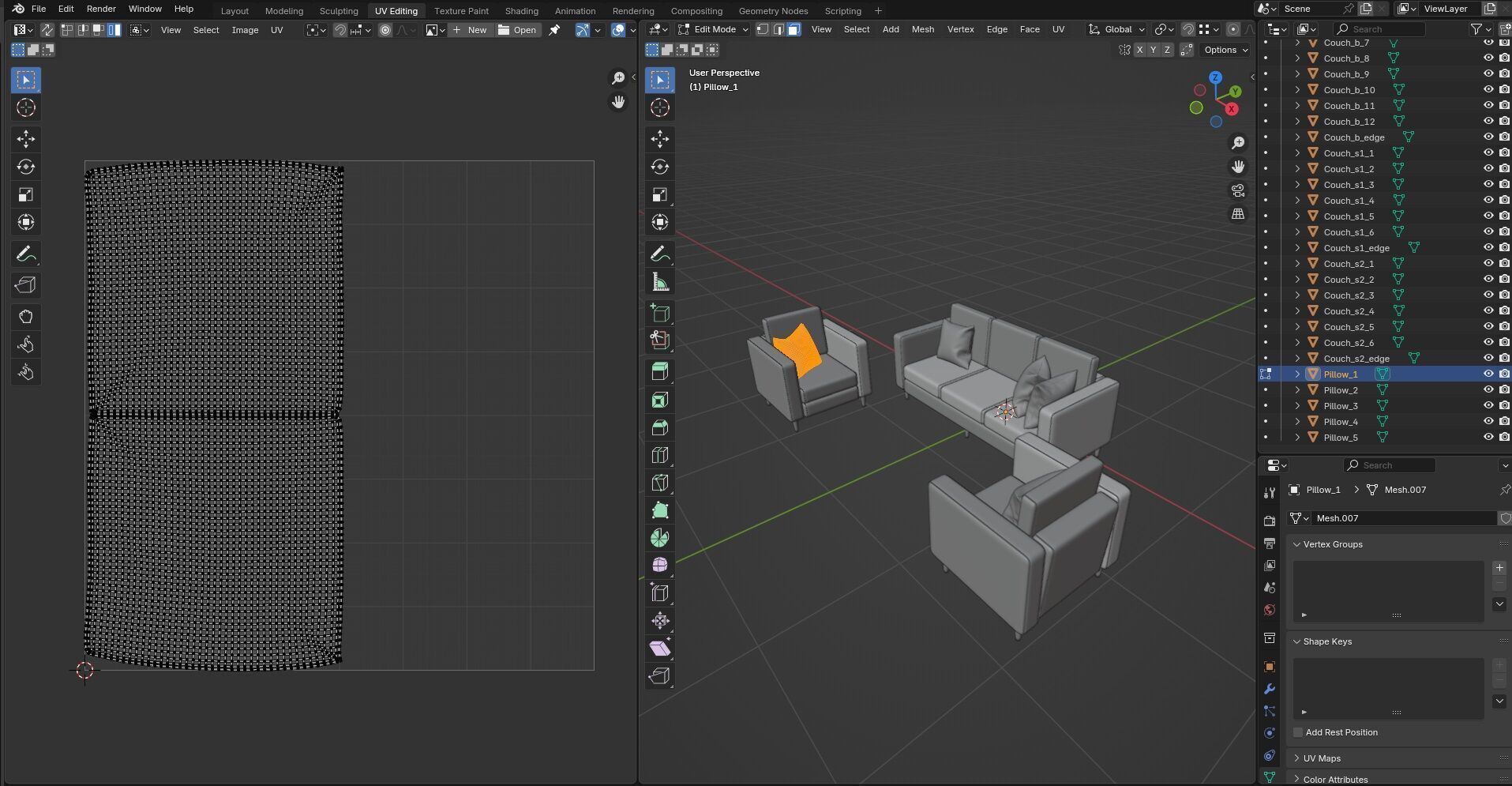The image size is (1512, 786).
Task: Select the Cursor tool in 3D viewport
Action: 660,107
